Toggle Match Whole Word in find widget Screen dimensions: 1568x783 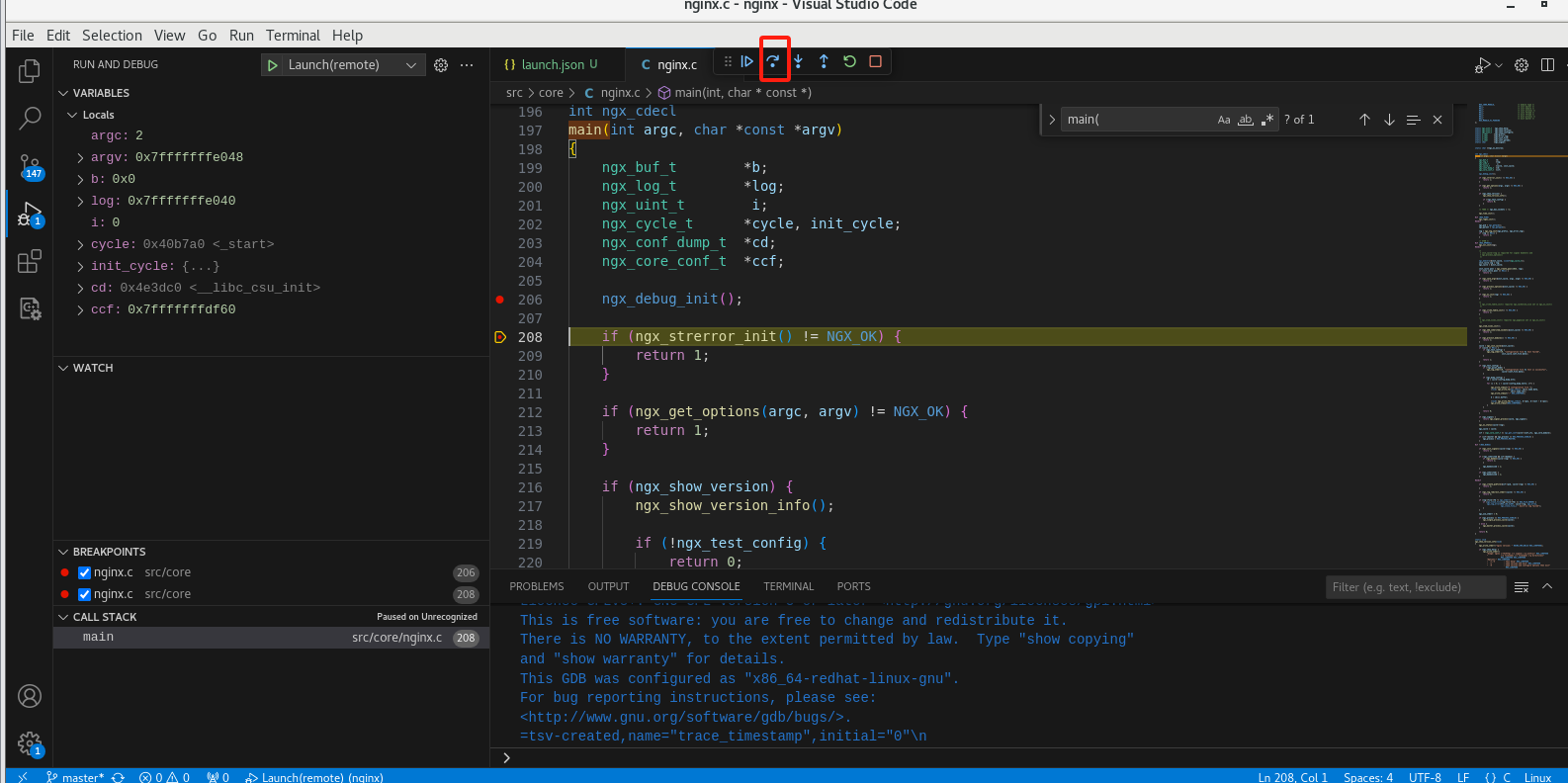pos(1246,120)
